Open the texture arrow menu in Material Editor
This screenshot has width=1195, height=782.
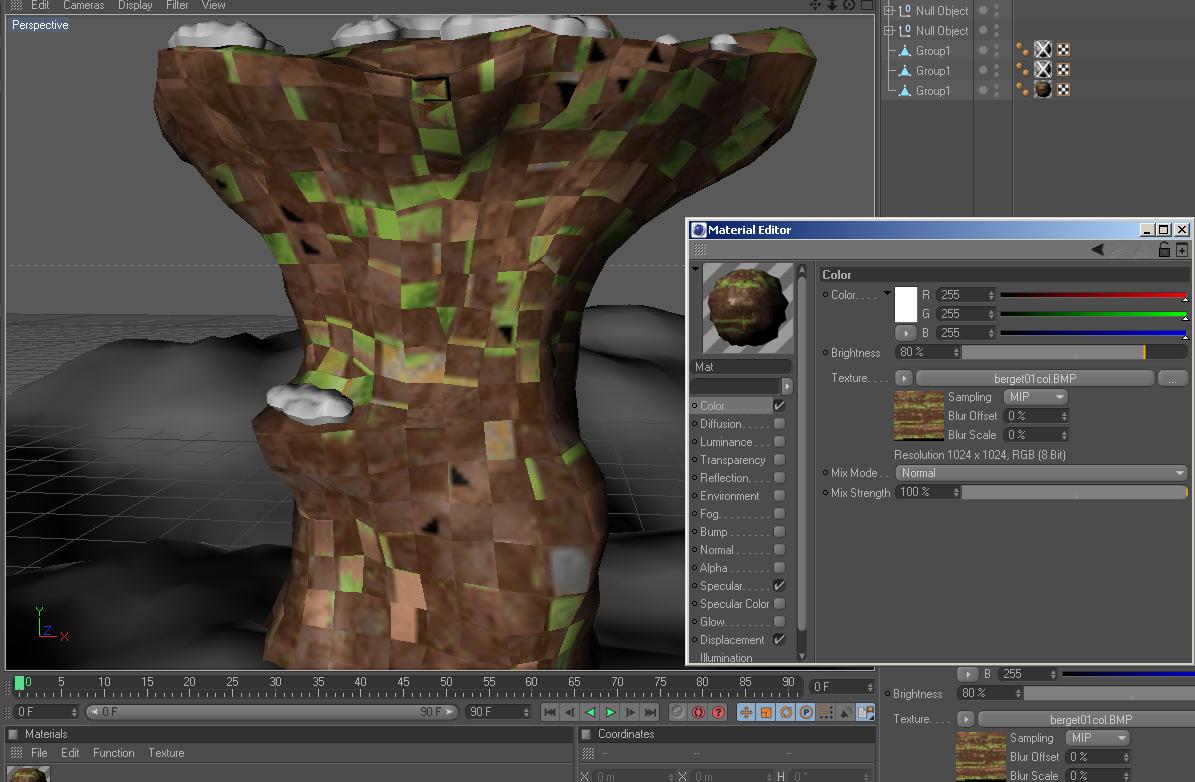click(903, 378)
